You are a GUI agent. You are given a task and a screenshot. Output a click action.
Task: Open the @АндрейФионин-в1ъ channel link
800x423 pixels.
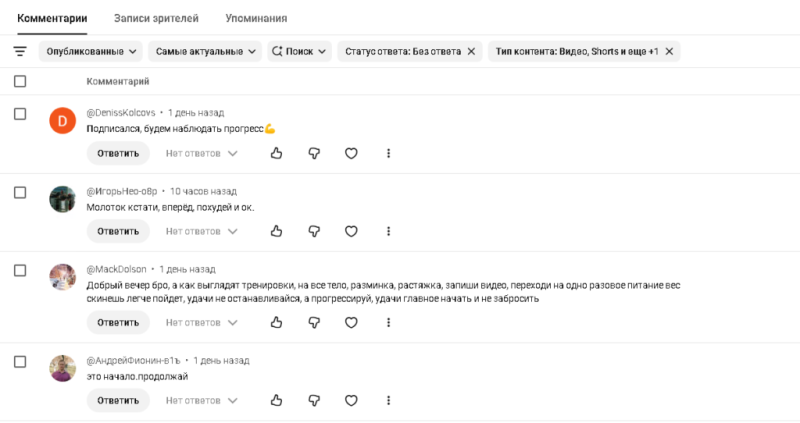pos(134,360)
